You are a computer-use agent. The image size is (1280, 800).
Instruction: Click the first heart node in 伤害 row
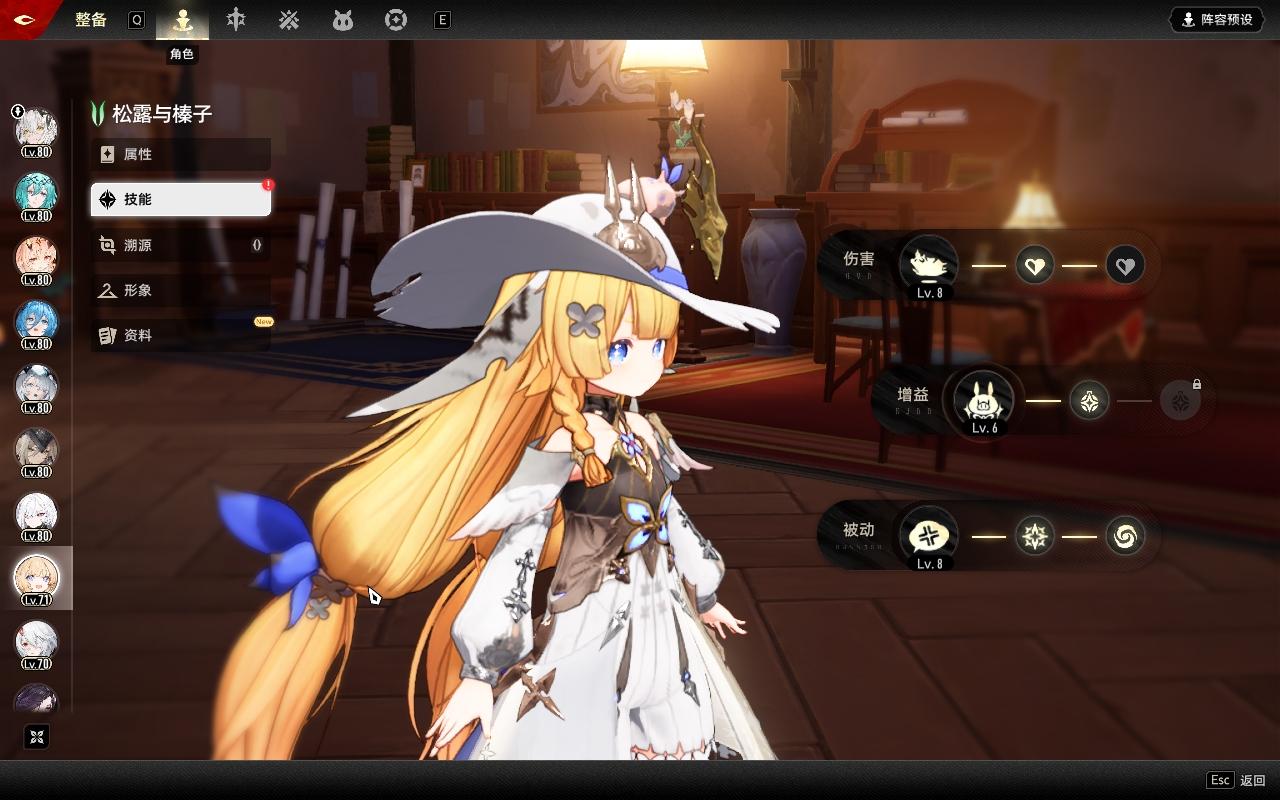(x=1035, y=266)
